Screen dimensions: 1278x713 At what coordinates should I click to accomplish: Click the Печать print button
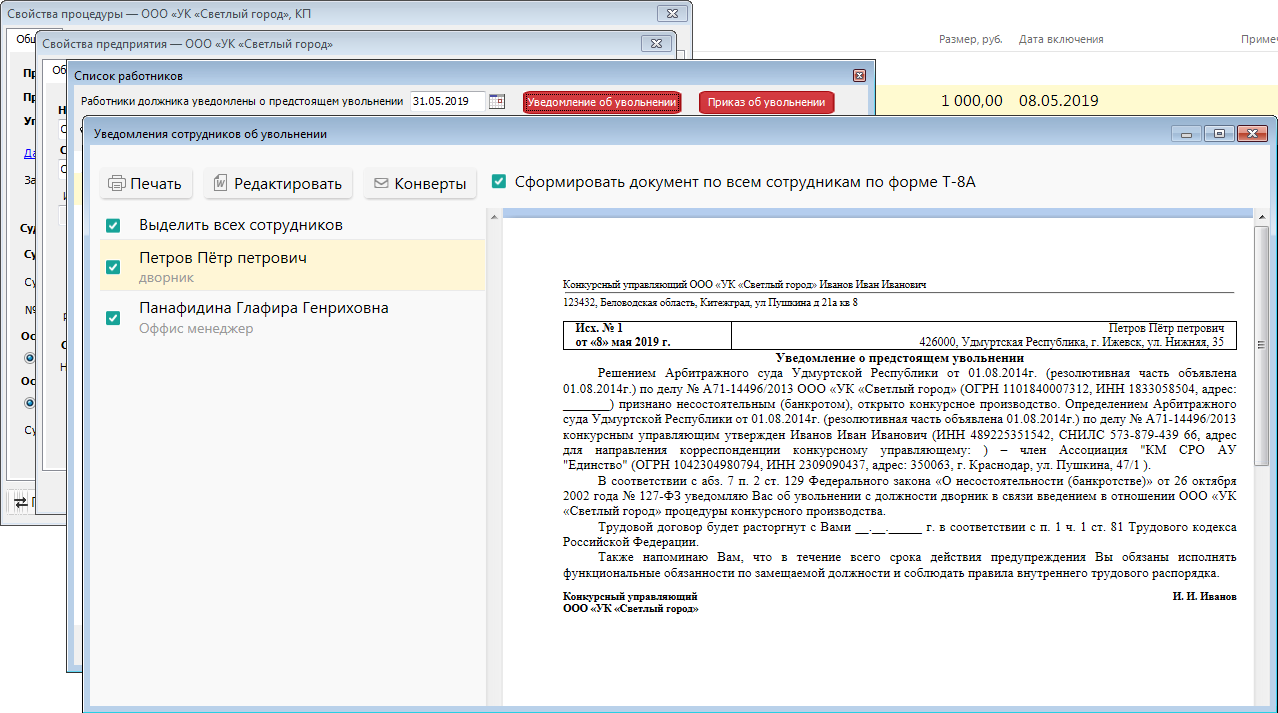point(146,183)
